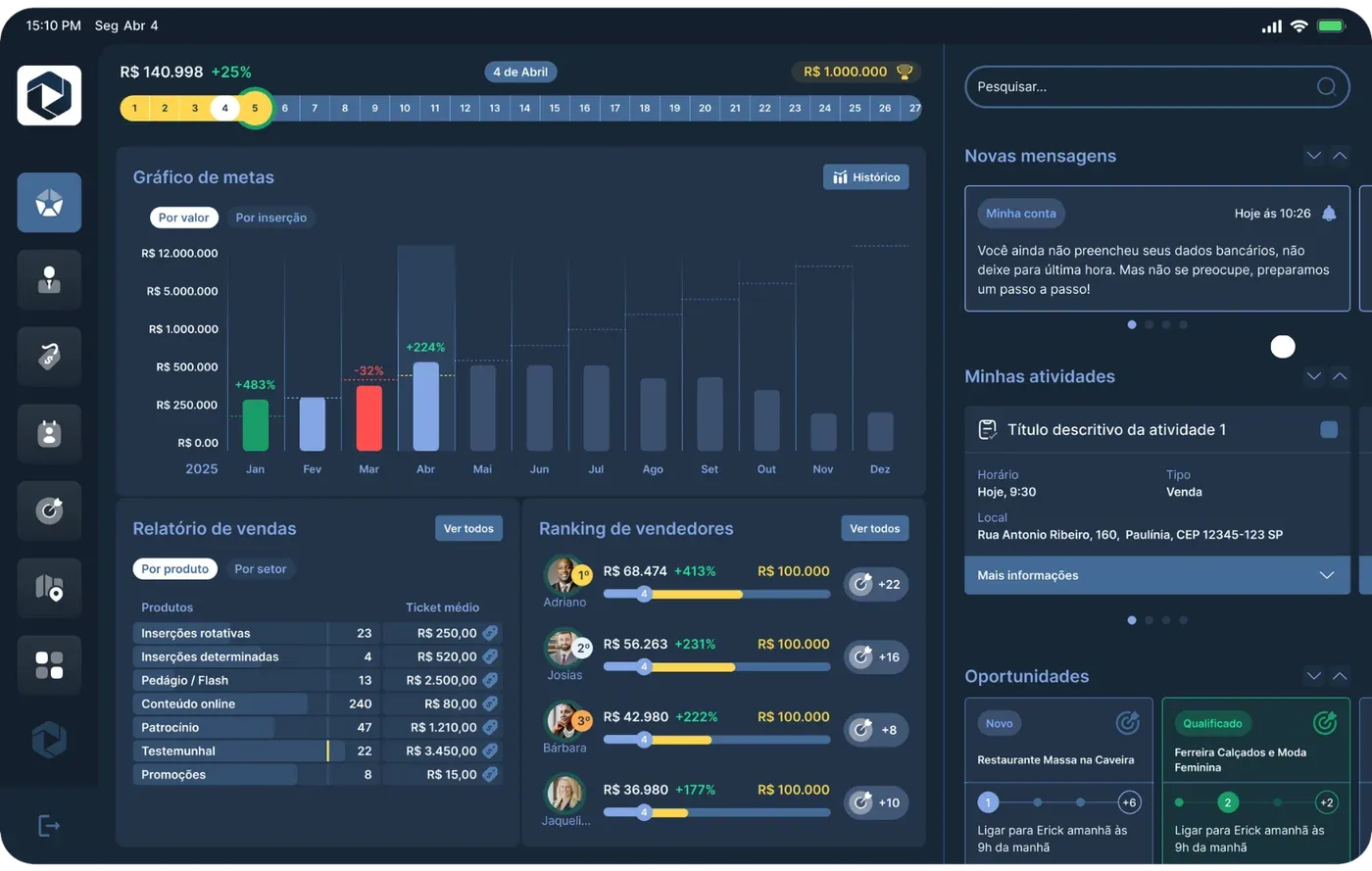Show sales report Por setor

(261, 568)
